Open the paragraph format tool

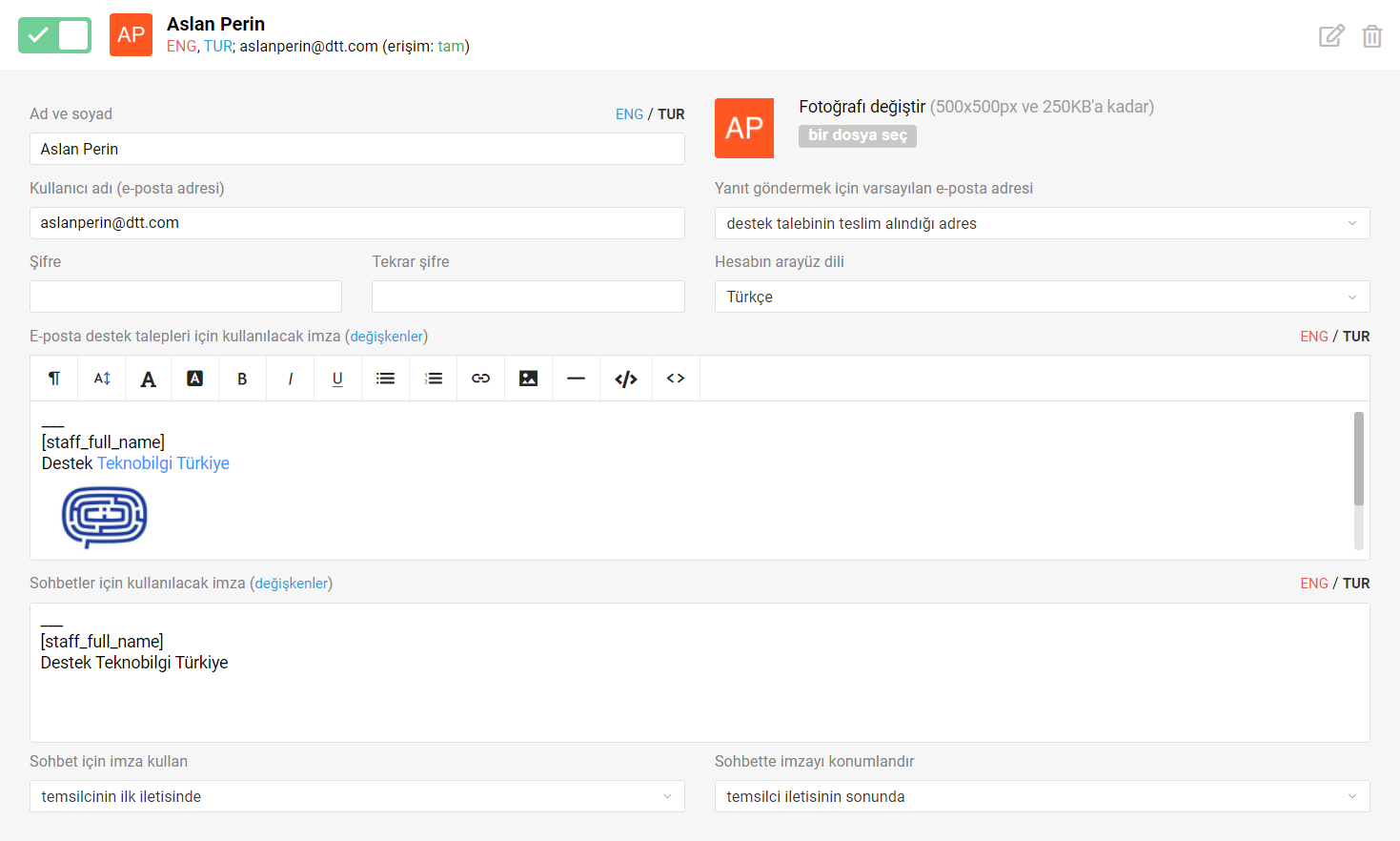click(54, 379)
